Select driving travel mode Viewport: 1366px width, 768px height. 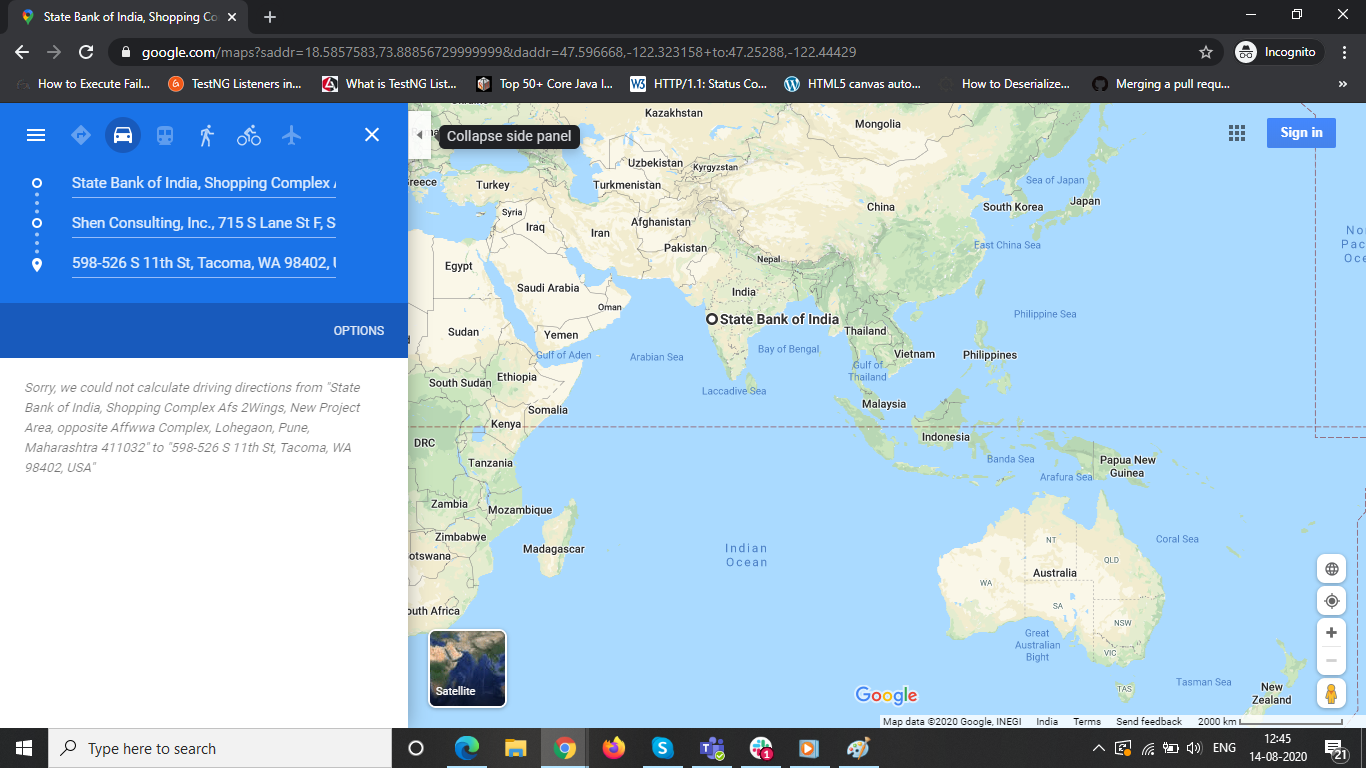pos(123,135)
